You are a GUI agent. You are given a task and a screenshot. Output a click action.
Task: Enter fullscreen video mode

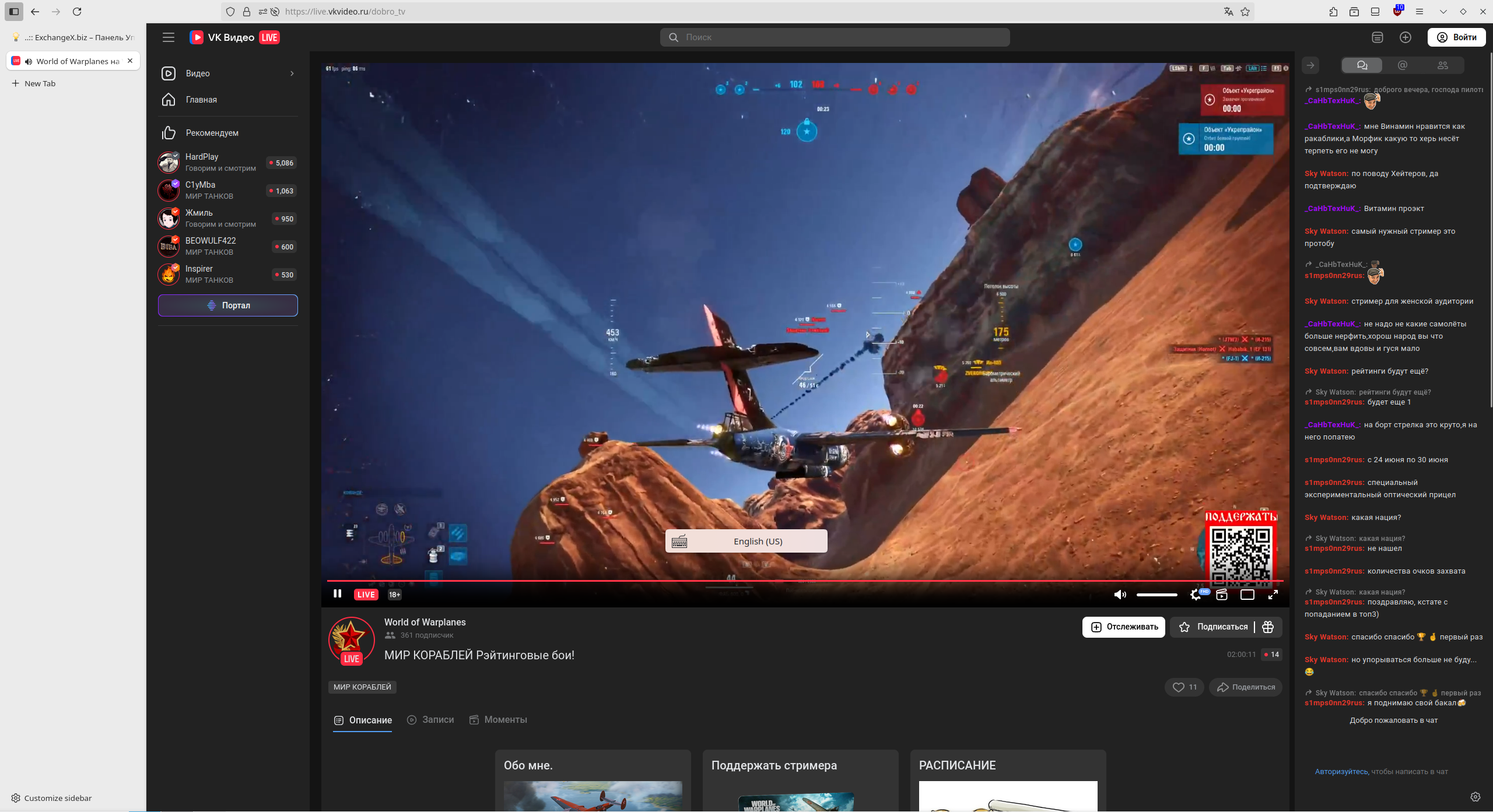pyautogui.click(x=1273, y=595)
